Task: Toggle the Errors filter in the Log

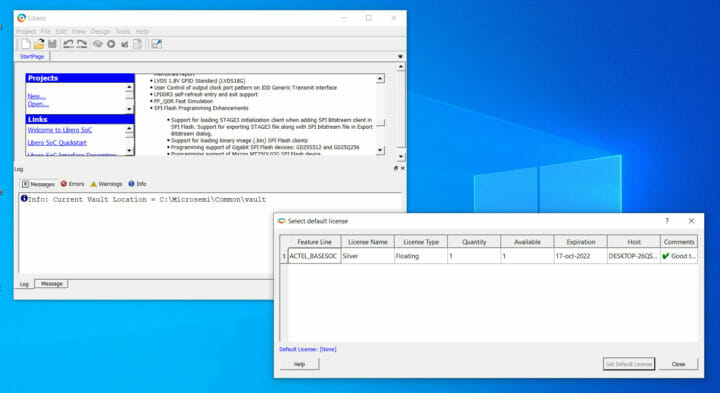Action: [x=73, y=184]
